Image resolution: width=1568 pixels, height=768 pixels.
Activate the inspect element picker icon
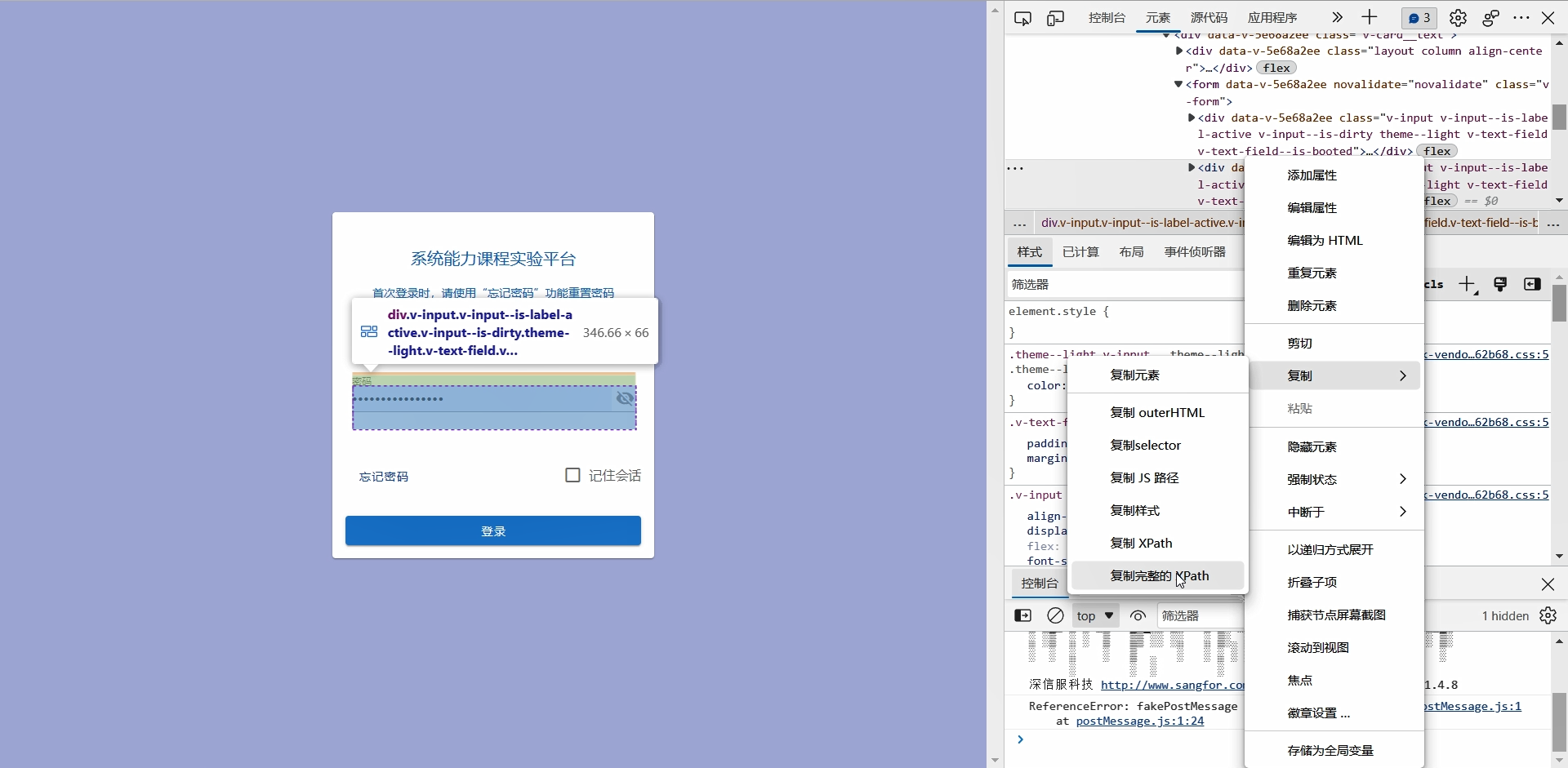click(1022, 18)
